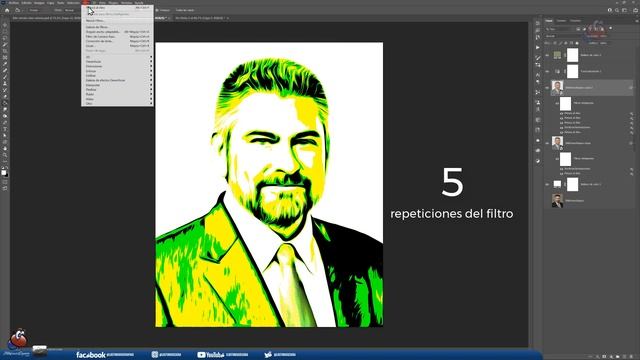Open the Archivo menu
The image size is (640, 360).
(x=13, y=2)
